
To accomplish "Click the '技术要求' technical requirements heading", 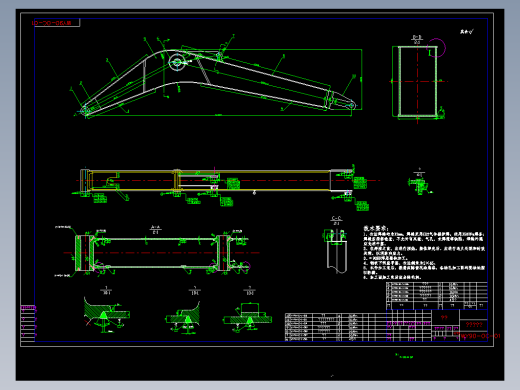I will coord(376,228).
